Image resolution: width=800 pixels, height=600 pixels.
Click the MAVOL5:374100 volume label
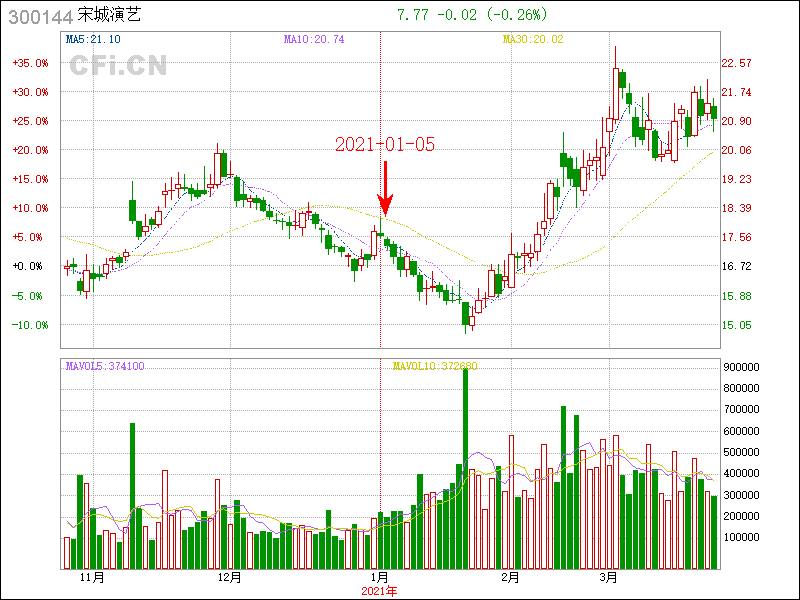[105, 366]
